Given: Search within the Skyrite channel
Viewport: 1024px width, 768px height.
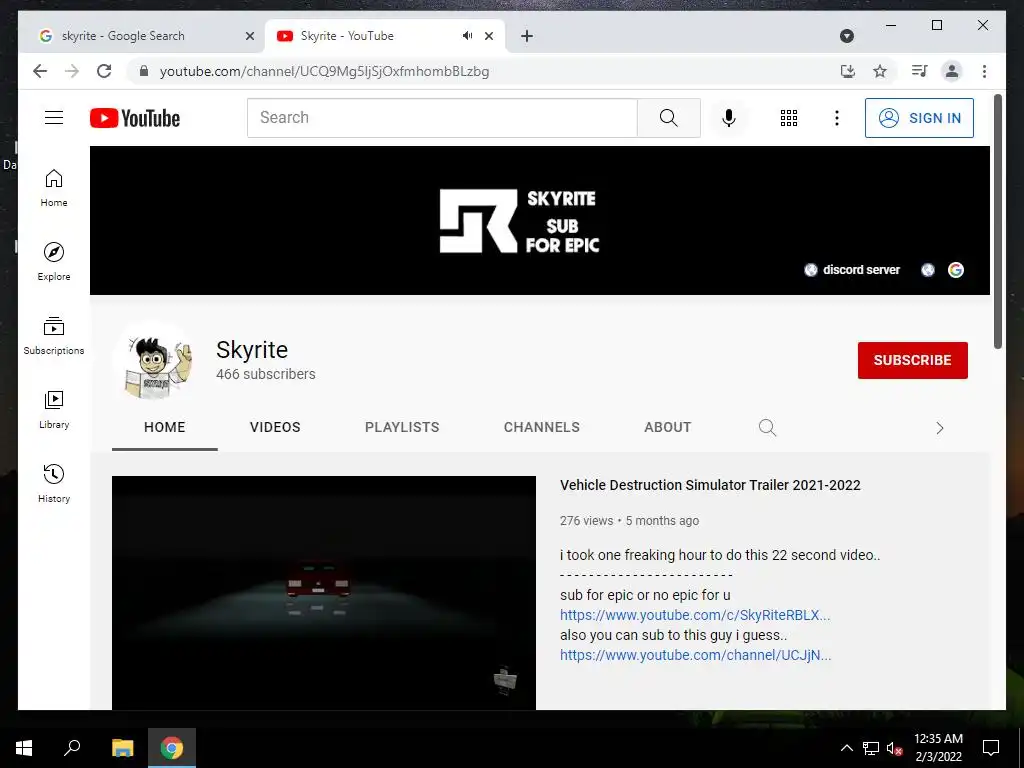Looking at the screenshot, I should 767,428.
